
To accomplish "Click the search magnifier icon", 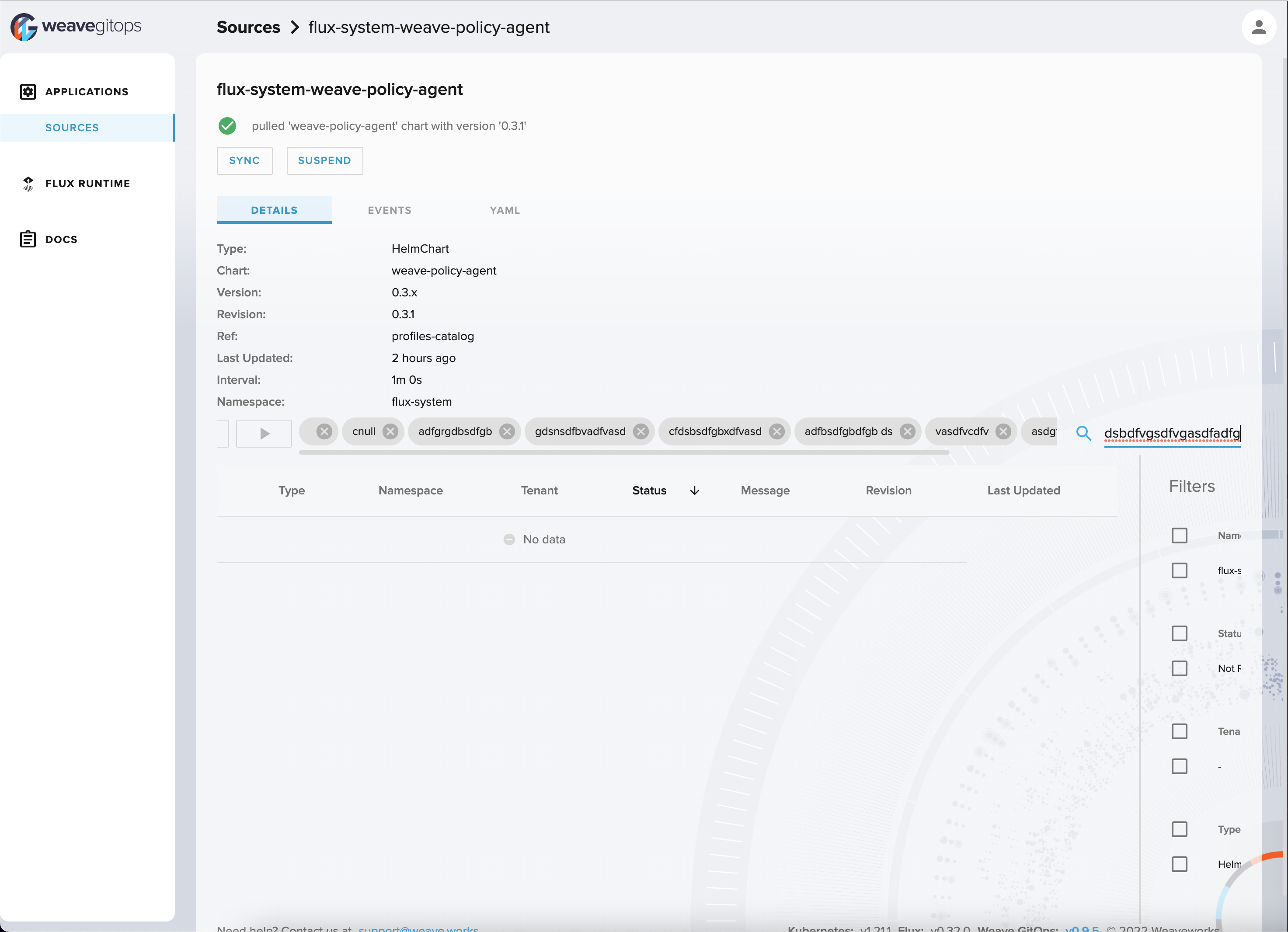I will pyautogui.click(x=1083, y=433).
